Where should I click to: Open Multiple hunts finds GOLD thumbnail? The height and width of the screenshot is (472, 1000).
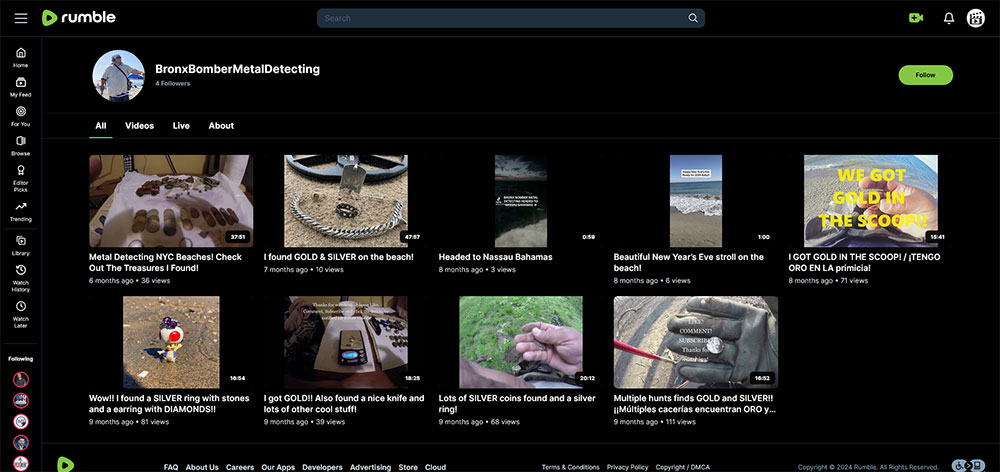pos(696,343)
